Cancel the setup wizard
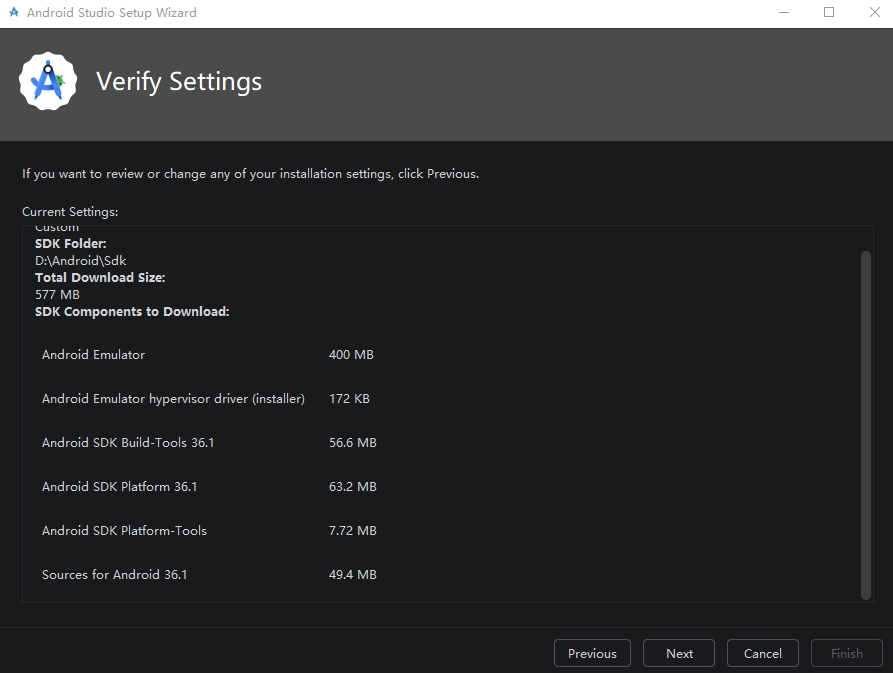This screenshot has width=893, height=673. [763, 653]
